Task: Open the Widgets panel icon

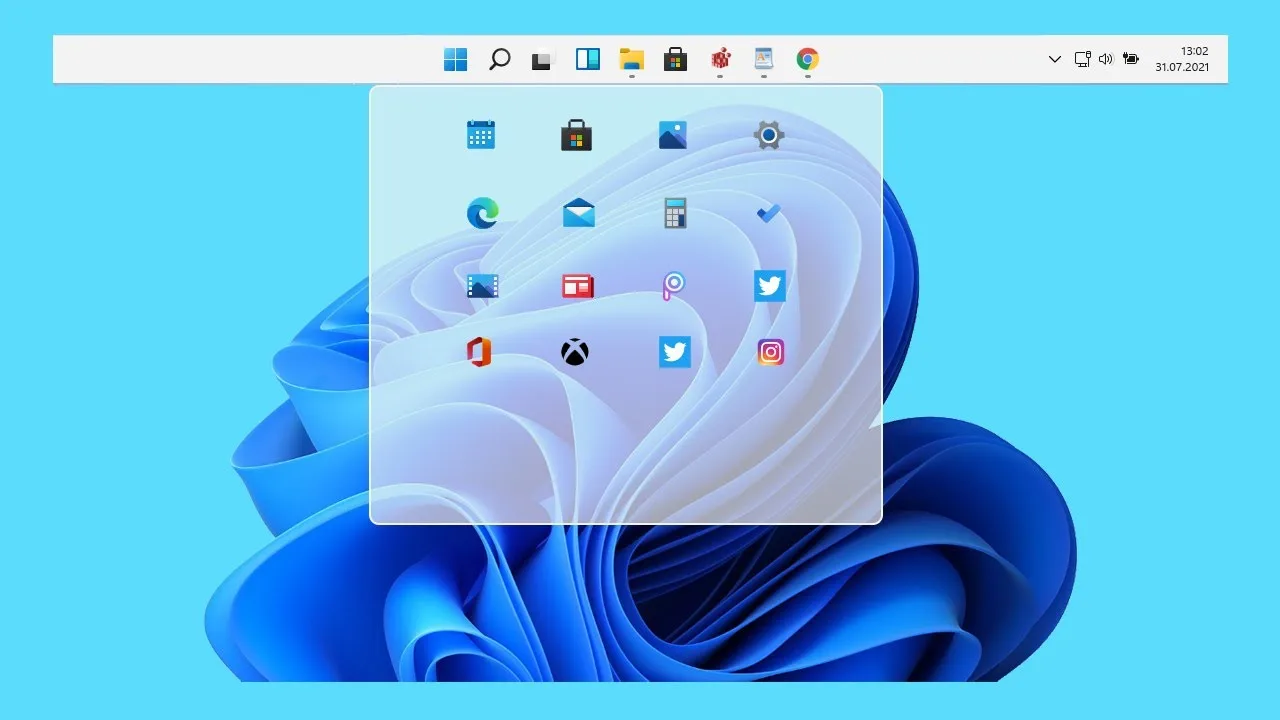Action: tap(587, 60)
